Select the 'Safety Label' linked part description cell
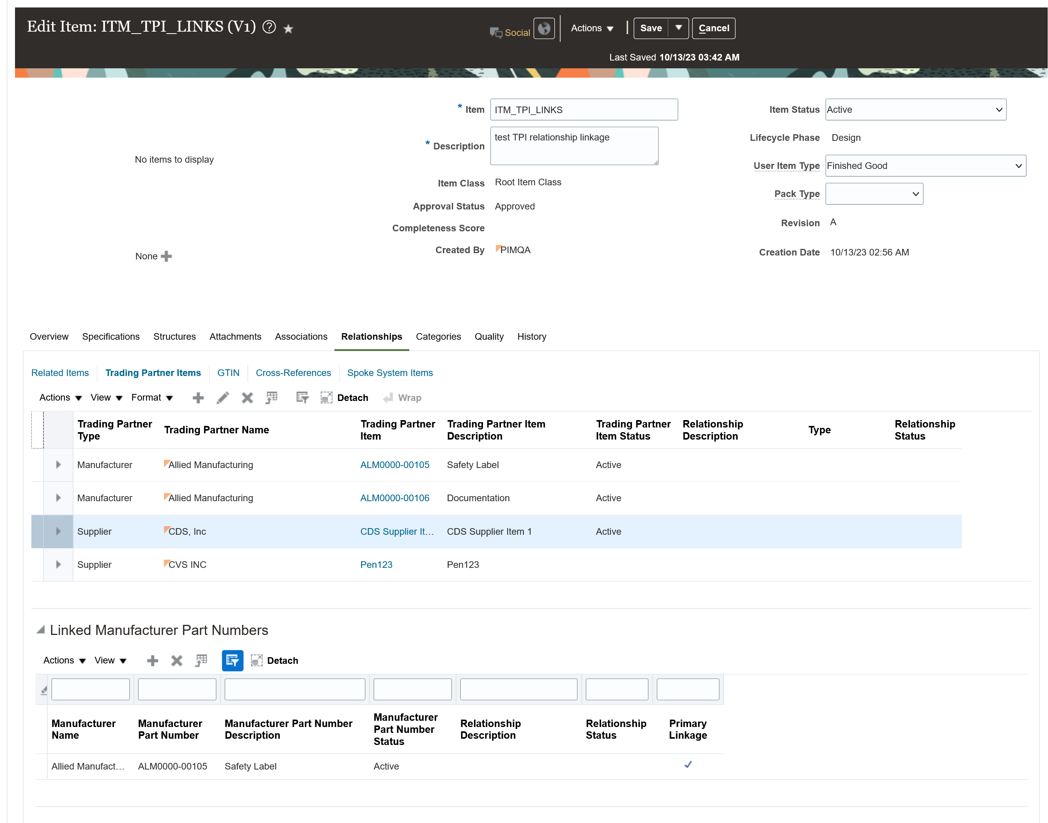Viewport: 1048px width, 823px height. point(251,767)
